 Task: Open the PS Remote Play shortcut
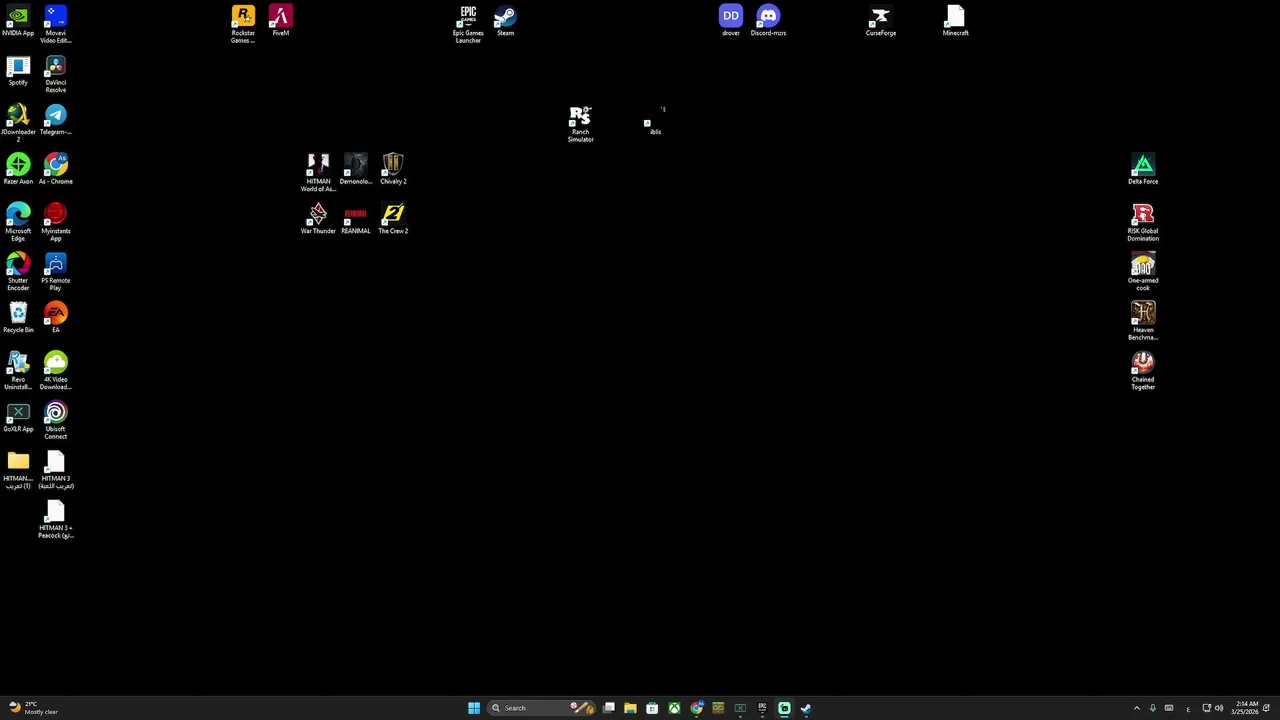point(55,272)
